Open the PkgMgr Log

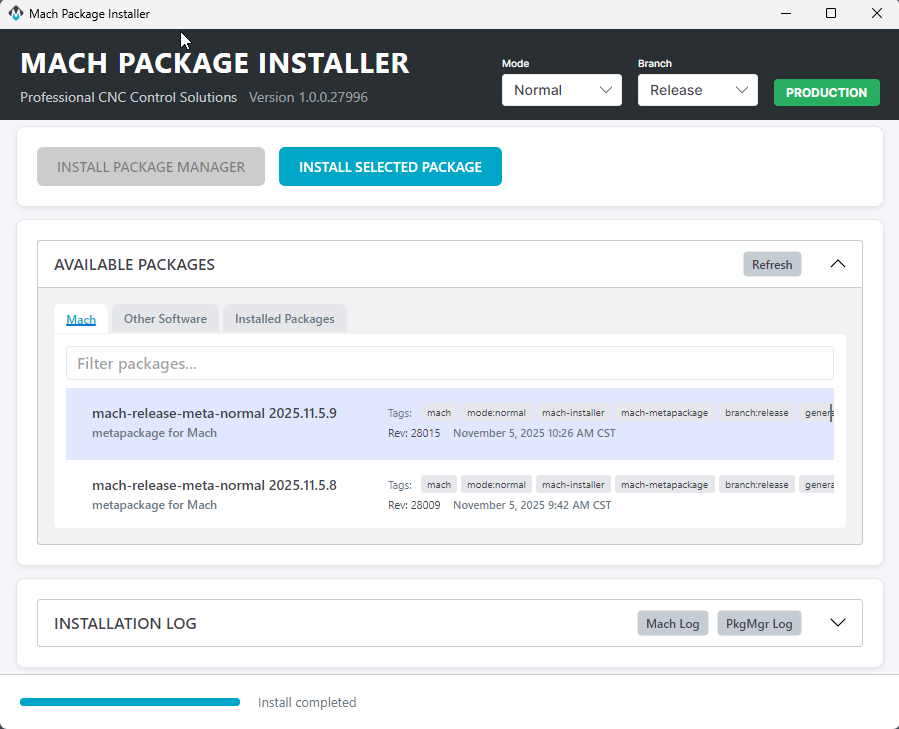click(x=759, y=623)
